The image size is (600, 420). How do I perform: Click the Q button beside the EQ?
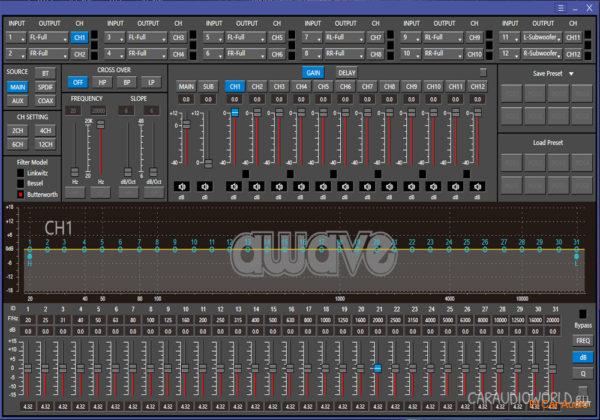pos(583,373)
